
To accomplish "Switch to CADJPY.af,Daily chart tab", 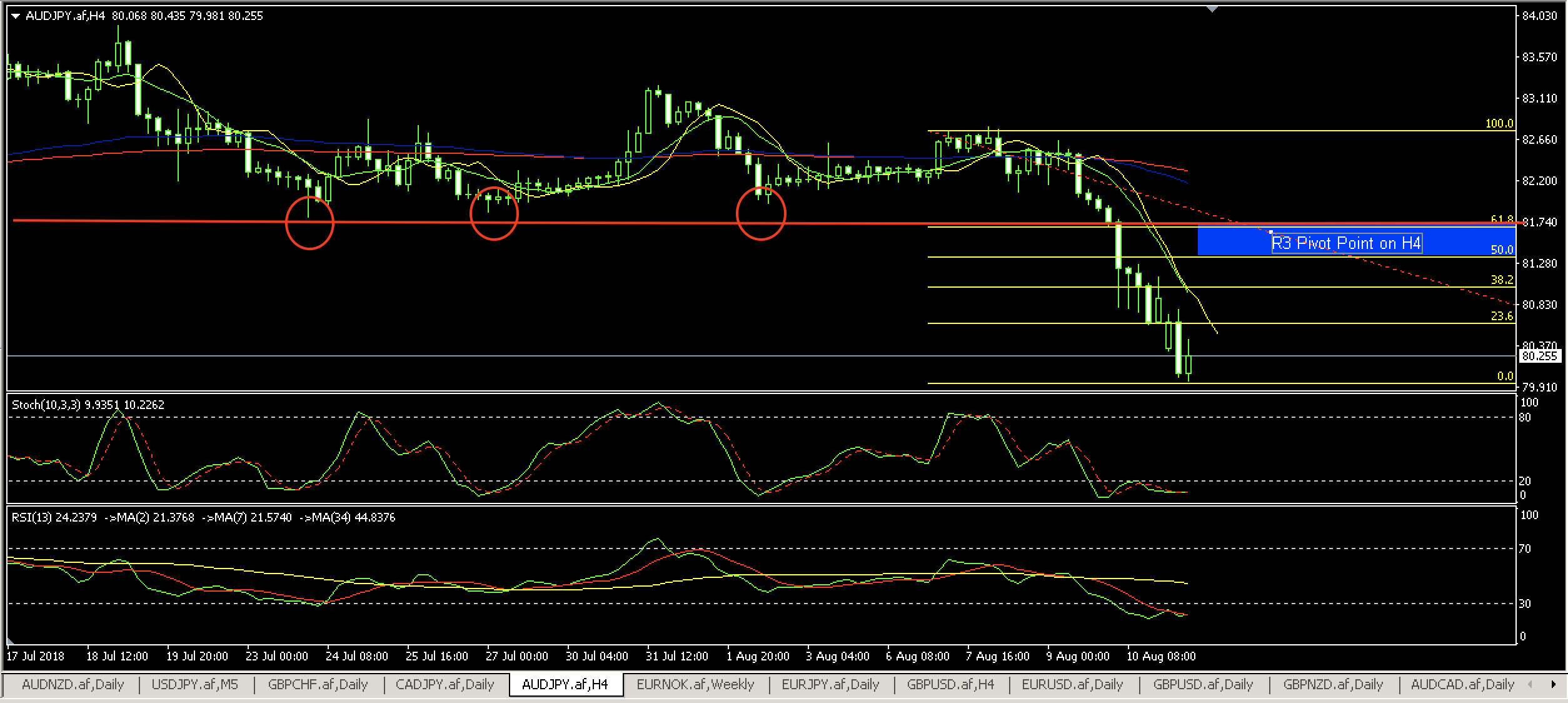I will point(445,684).
